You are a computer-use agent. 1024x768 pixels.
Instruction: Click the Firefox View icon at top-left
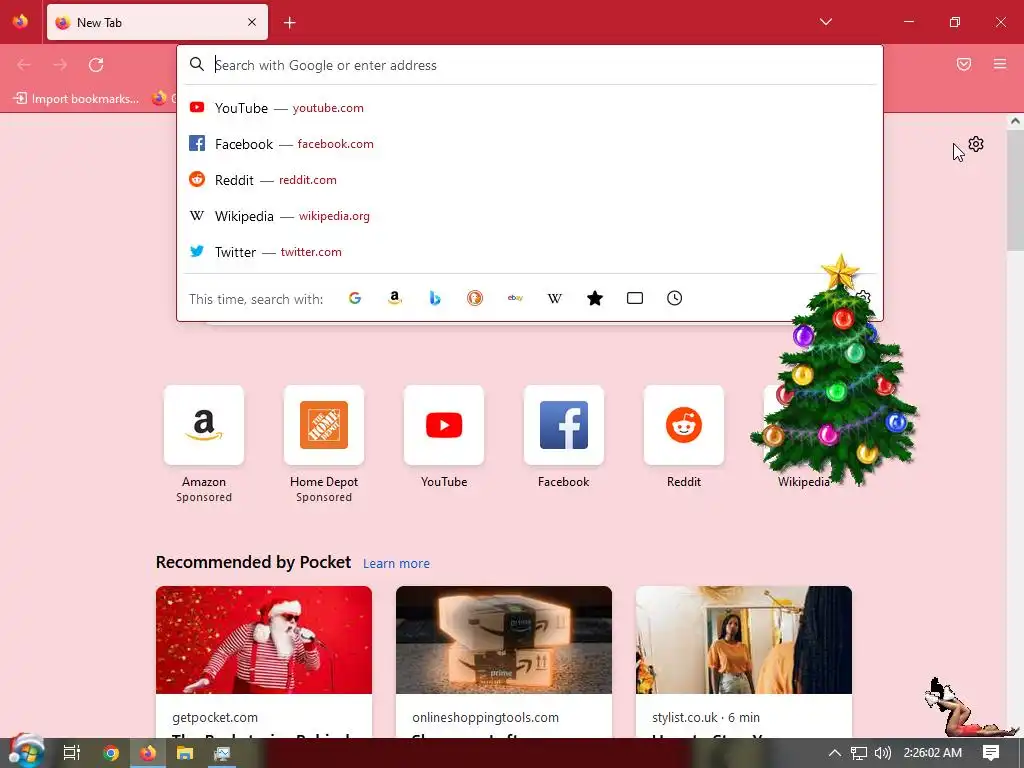click(20, 22)
